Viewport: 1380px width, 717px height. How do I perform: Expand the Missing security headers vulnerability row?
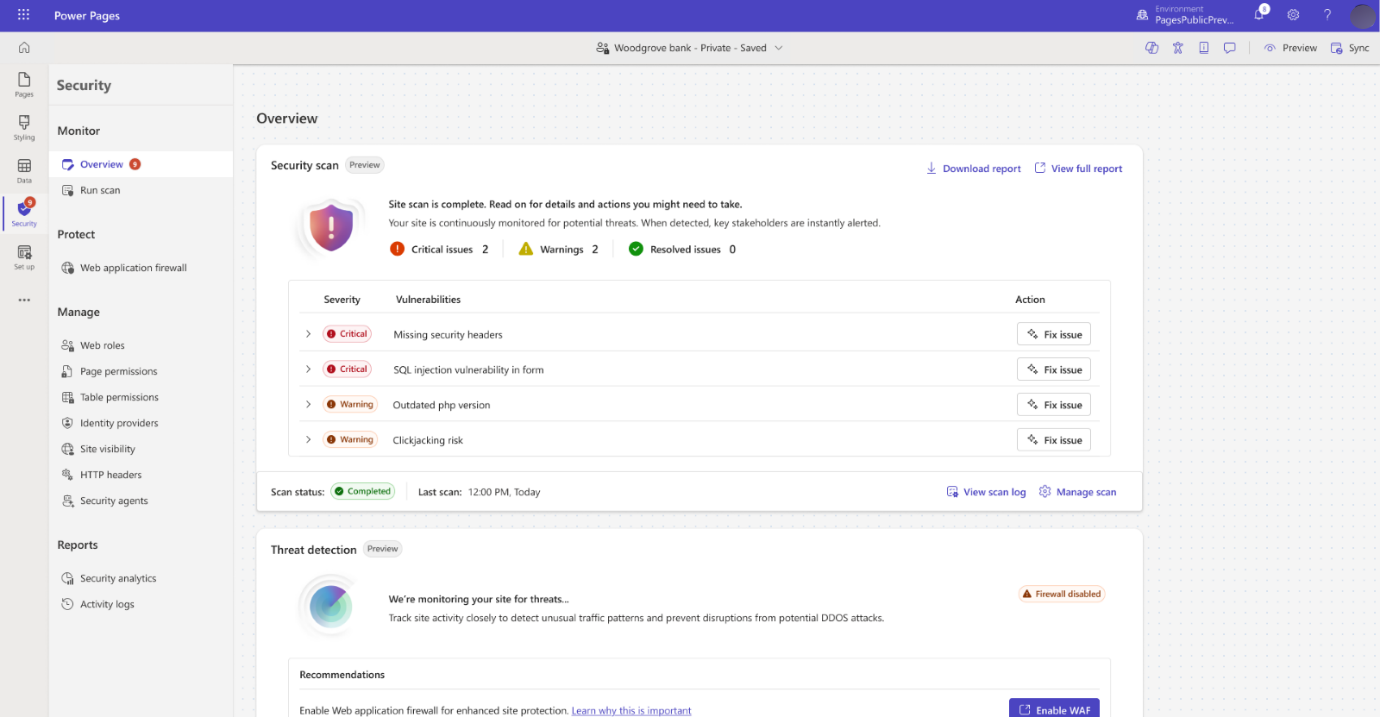click(308, 333)
